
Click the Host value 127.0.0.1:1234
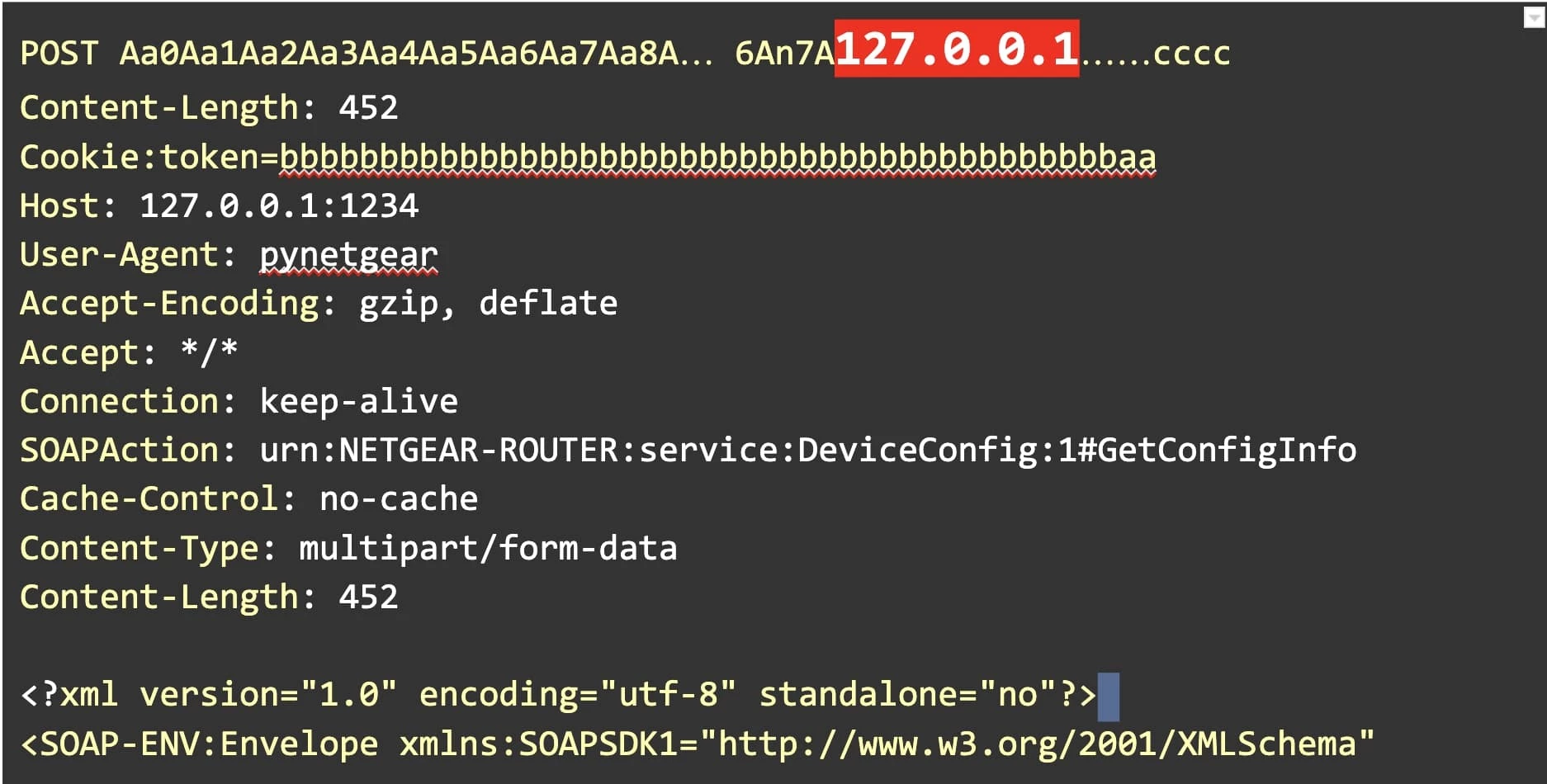(x=279, y=205)
